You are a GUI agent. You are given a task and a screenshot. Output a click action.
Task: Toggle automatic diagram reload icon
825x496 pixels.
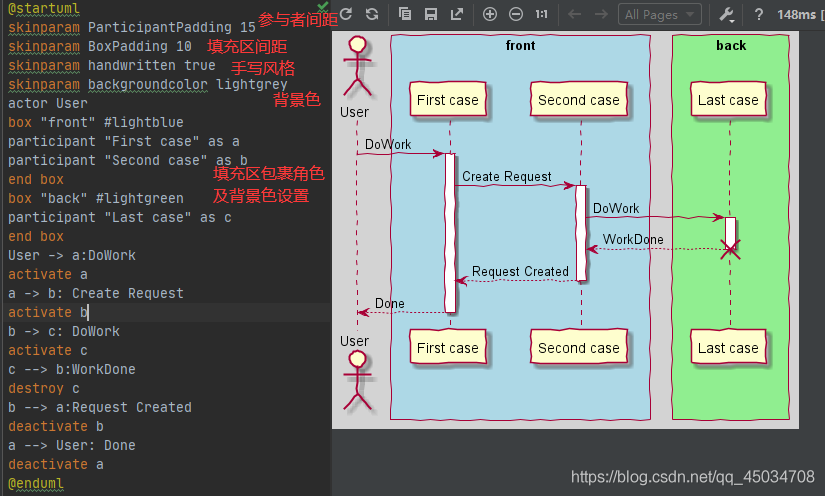(x=372, y=14)
